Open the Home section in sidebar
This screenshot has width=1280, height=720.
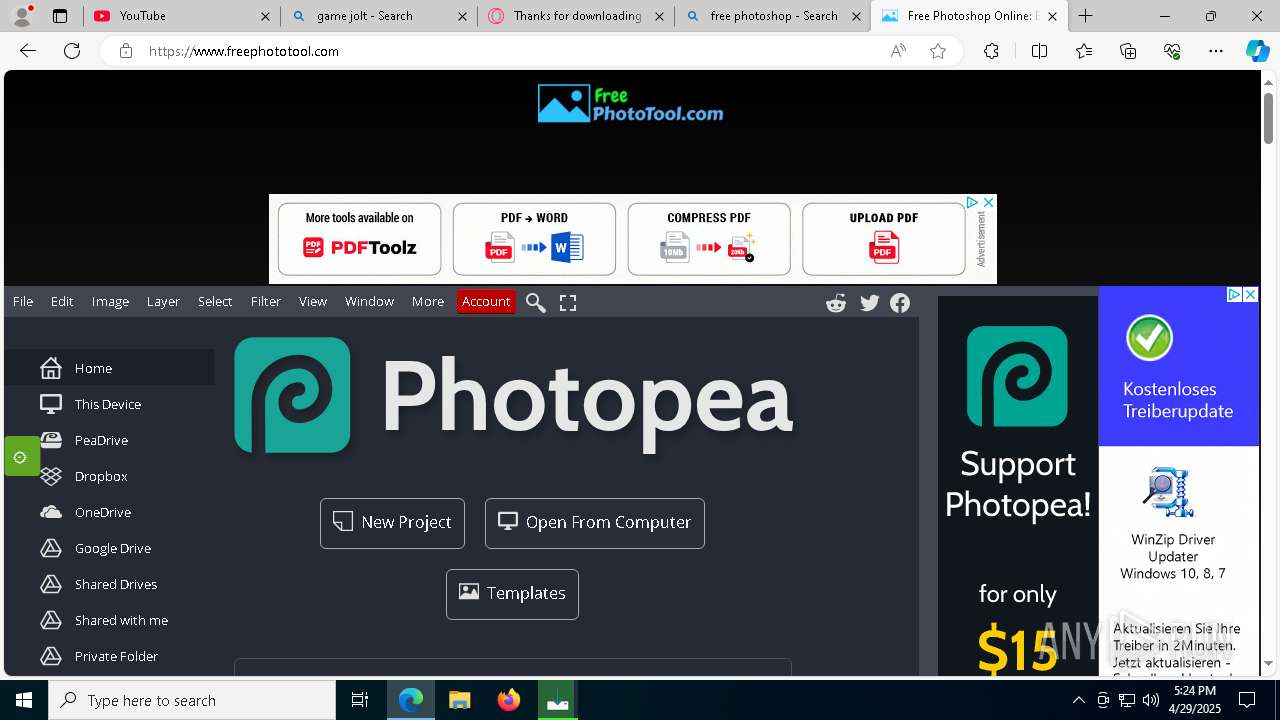[x=108, y=368]
